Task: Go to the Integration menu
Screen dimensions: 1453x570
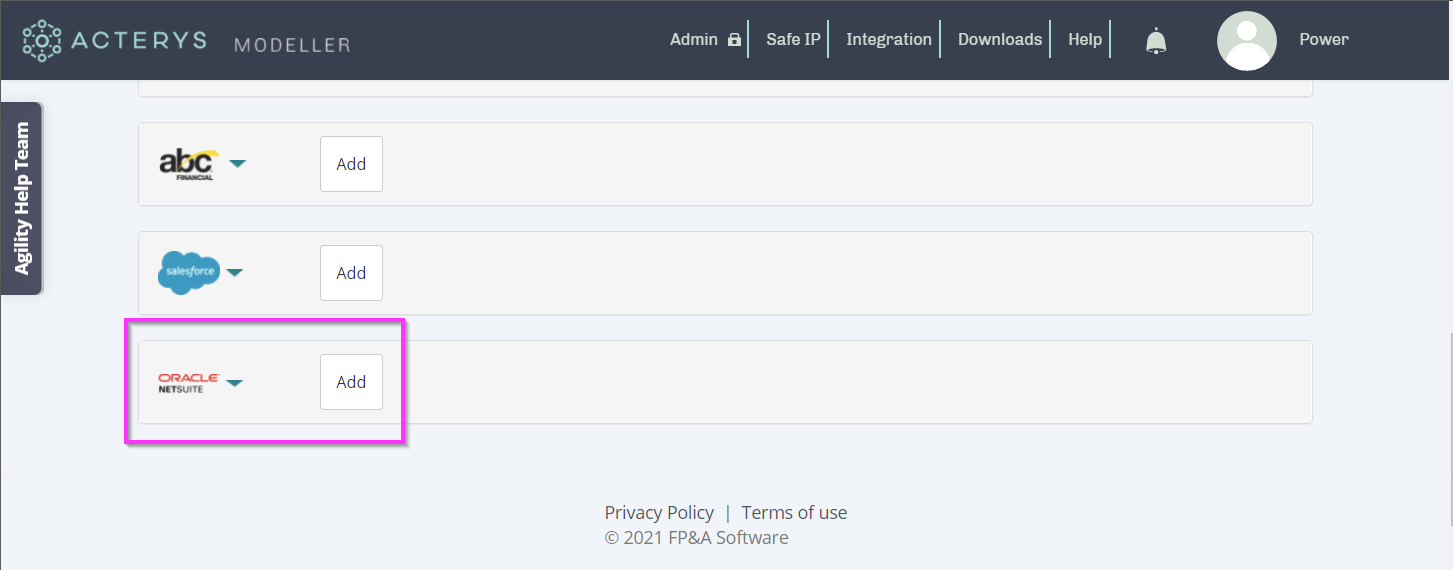Action: pyautogui.click(x=889, y=40)
